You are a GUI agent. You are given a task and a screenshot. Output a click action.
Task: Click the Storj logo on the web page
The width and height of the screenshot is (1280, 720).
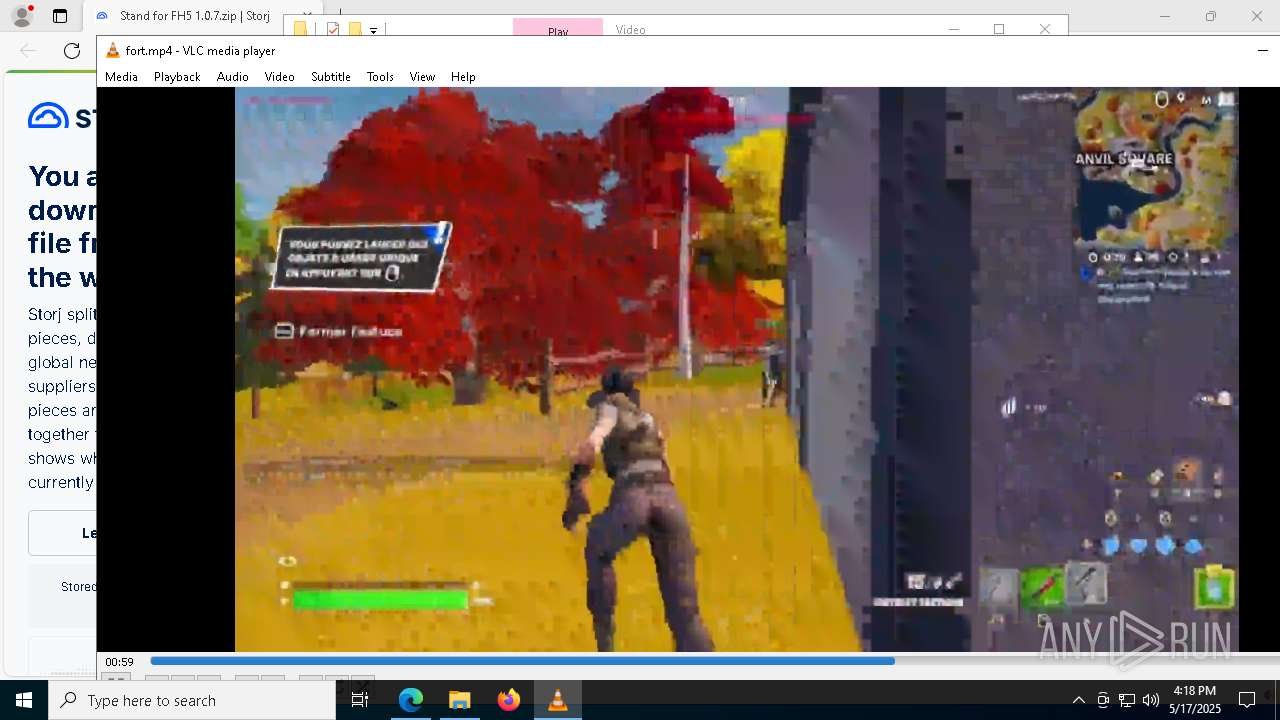click(62, 116)
